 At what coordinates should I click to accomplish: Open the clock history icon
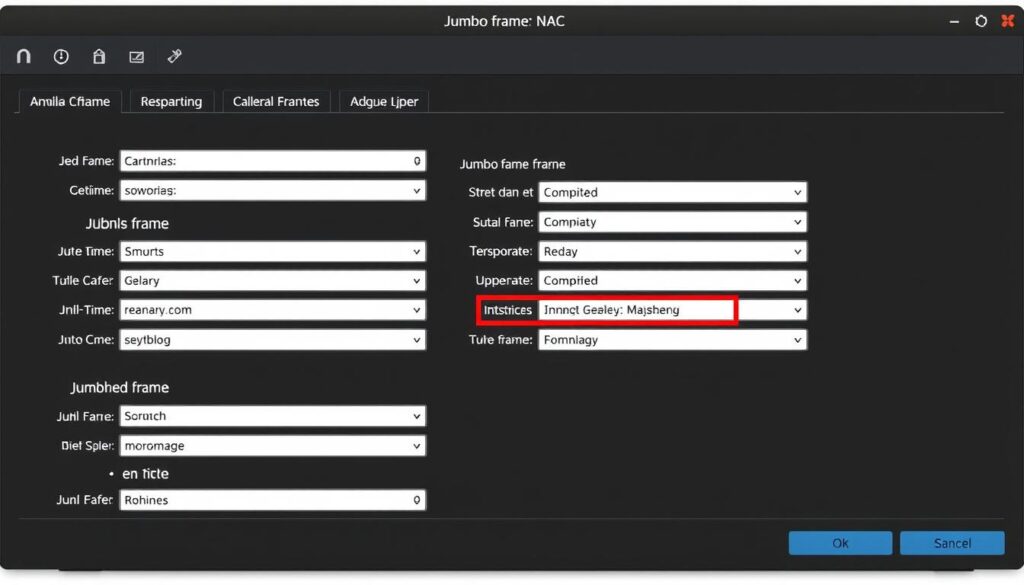click(61, 56)
